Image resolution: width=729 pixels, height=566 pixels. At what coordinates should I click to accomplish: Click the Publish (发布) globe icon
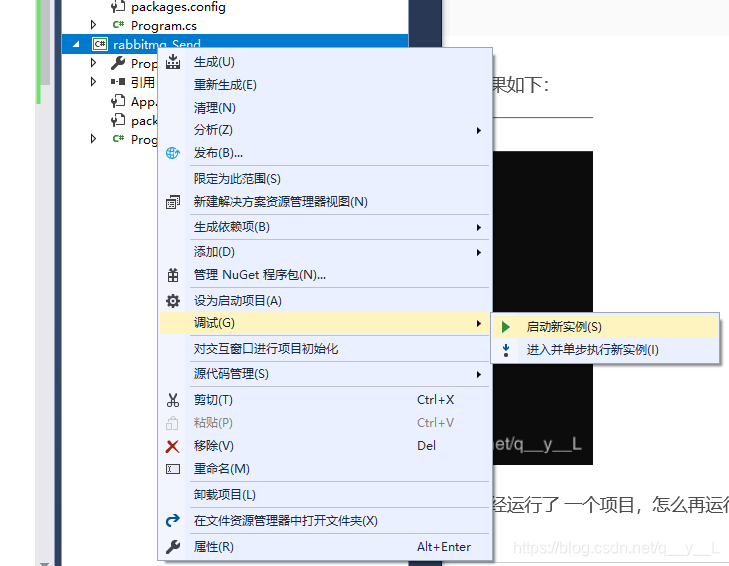173,153
